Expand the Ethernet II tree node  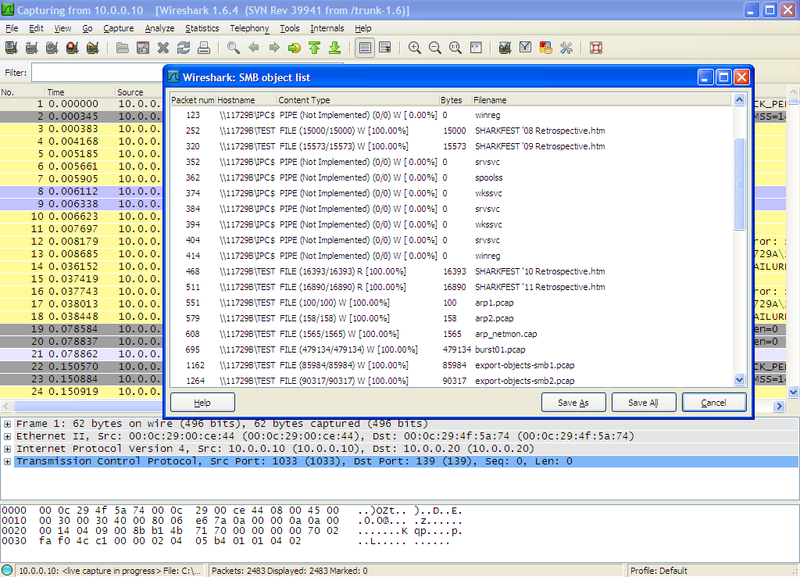7,436
